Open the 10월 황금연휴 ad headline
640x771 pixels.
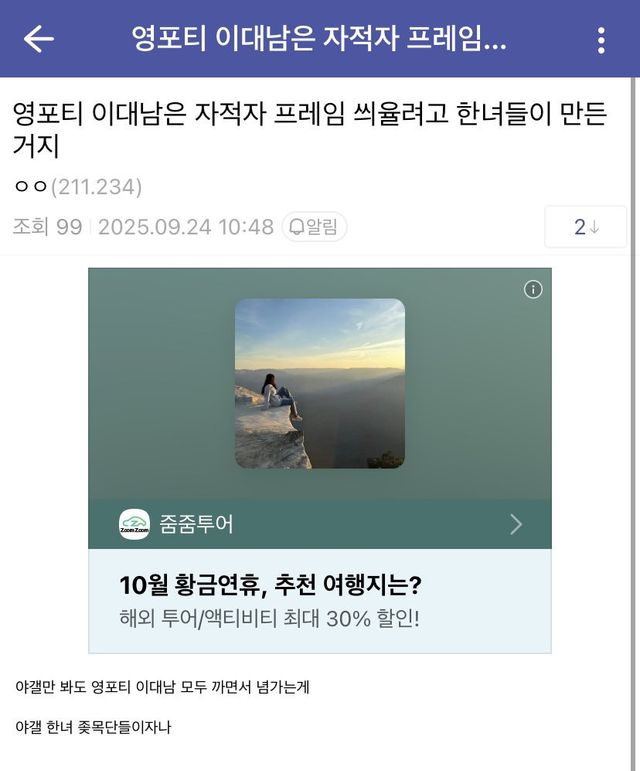pyautogui.click(x=270, y=585)
